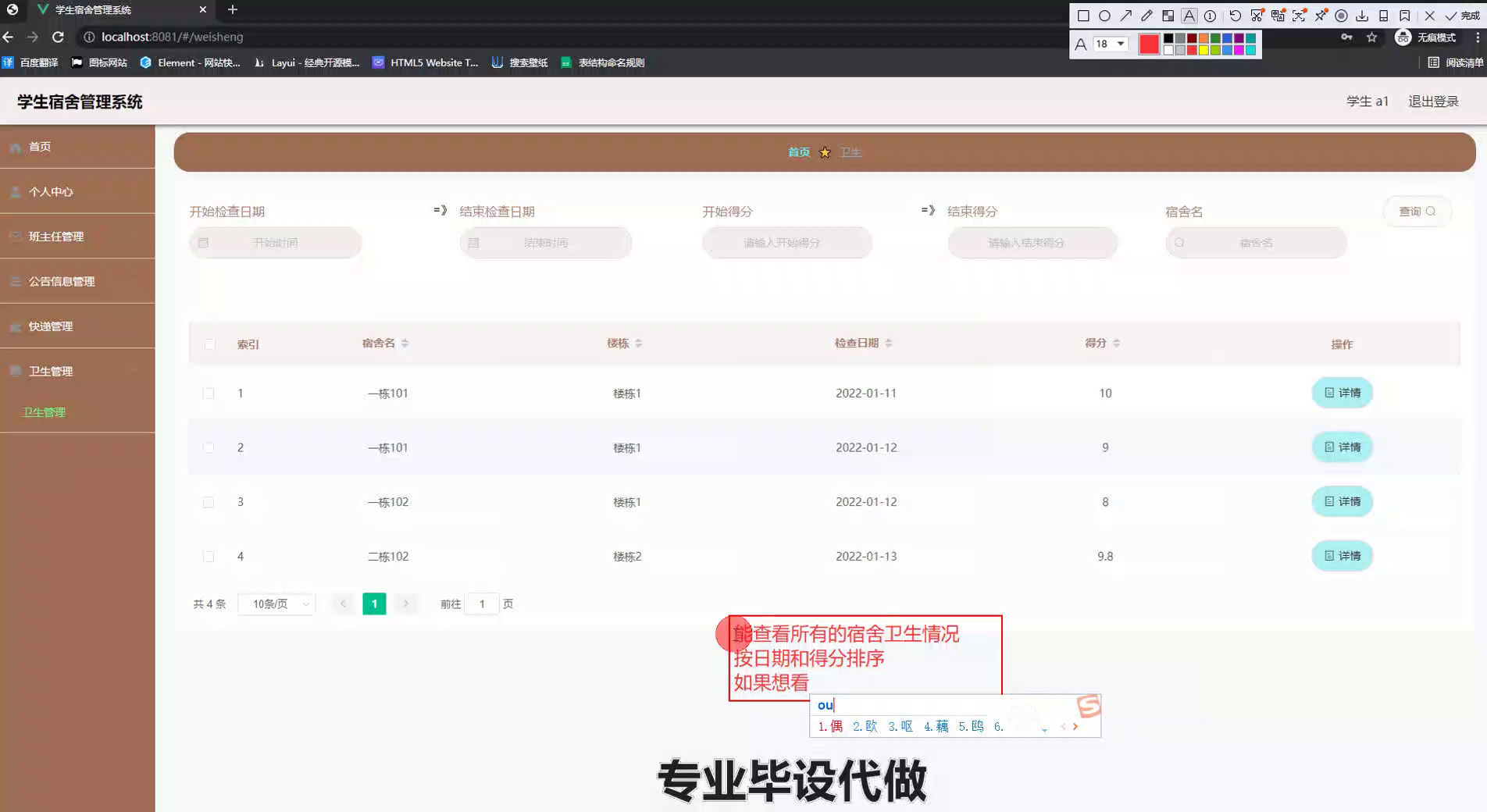
Task: Toggle the select-all checkbox in table header
Action: 209,344
